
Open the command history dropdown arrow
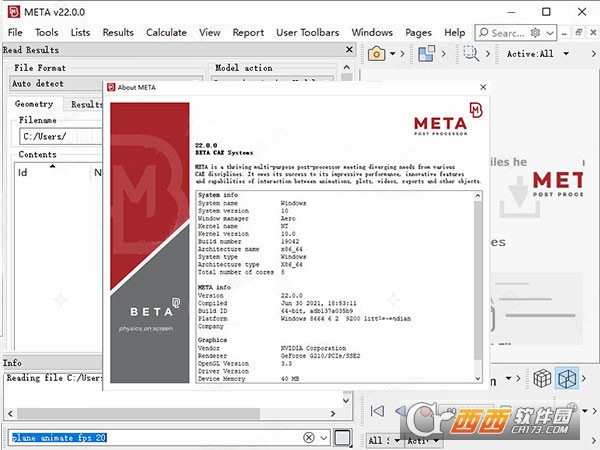pos(324,438)
